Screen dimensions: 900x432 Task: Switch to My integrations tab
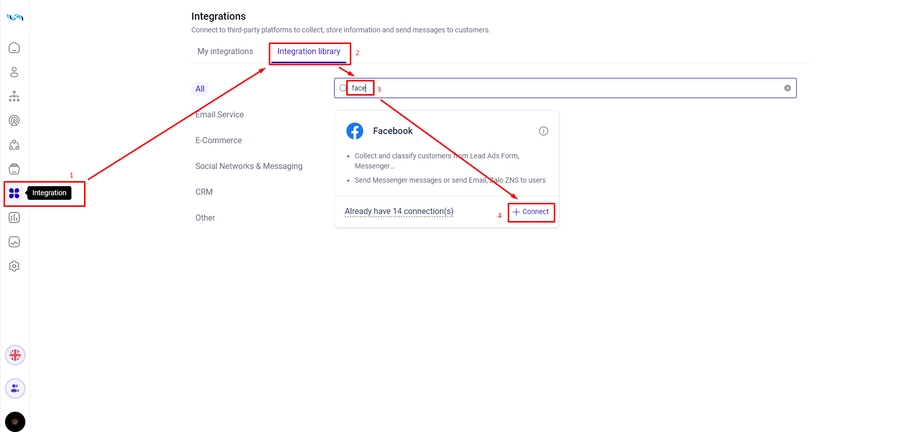(225, 52)
